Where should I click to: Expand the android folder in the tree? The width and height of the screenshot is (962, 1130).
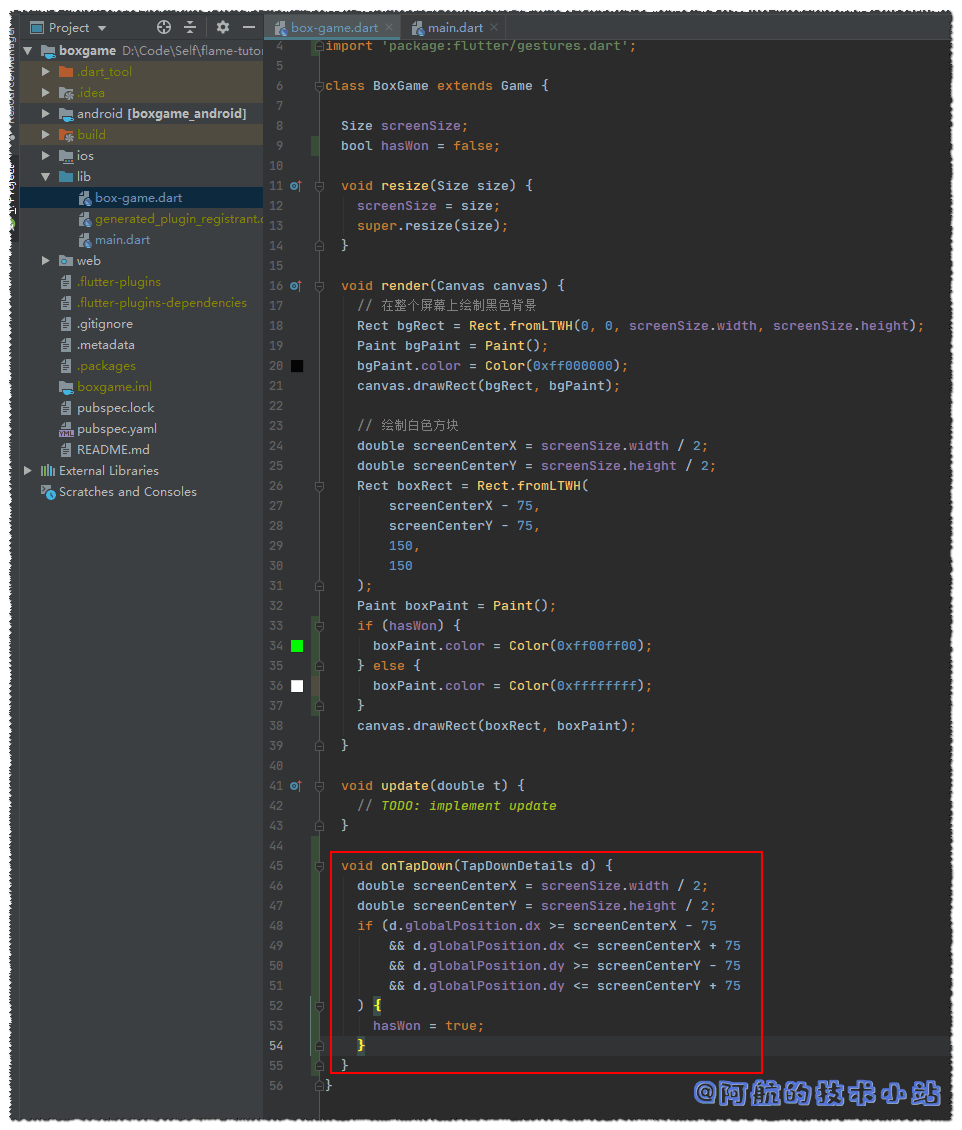point(46,114)
